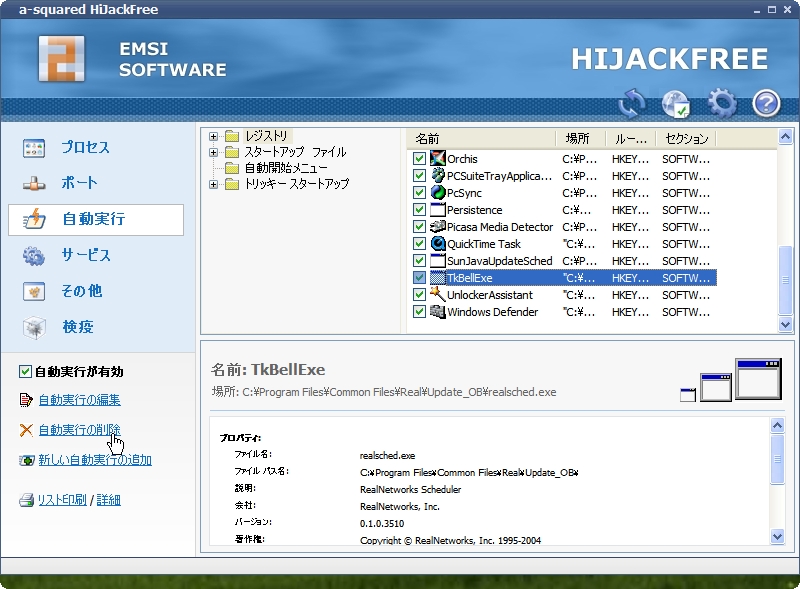Click the Picasa Media Detector icon
The image size is (800, 589).
point(438,226)
